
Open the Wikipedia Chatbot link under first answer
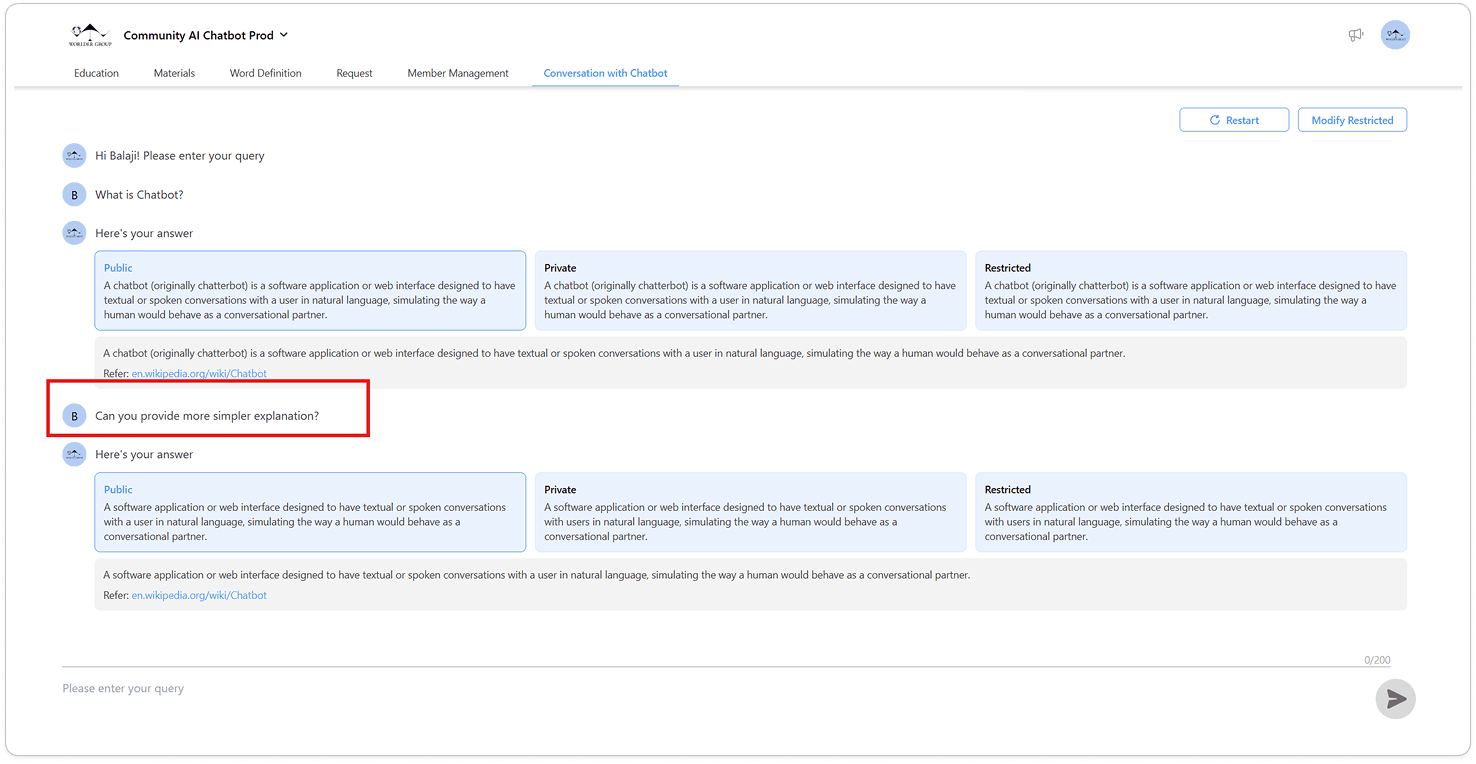tap(199, 374)
